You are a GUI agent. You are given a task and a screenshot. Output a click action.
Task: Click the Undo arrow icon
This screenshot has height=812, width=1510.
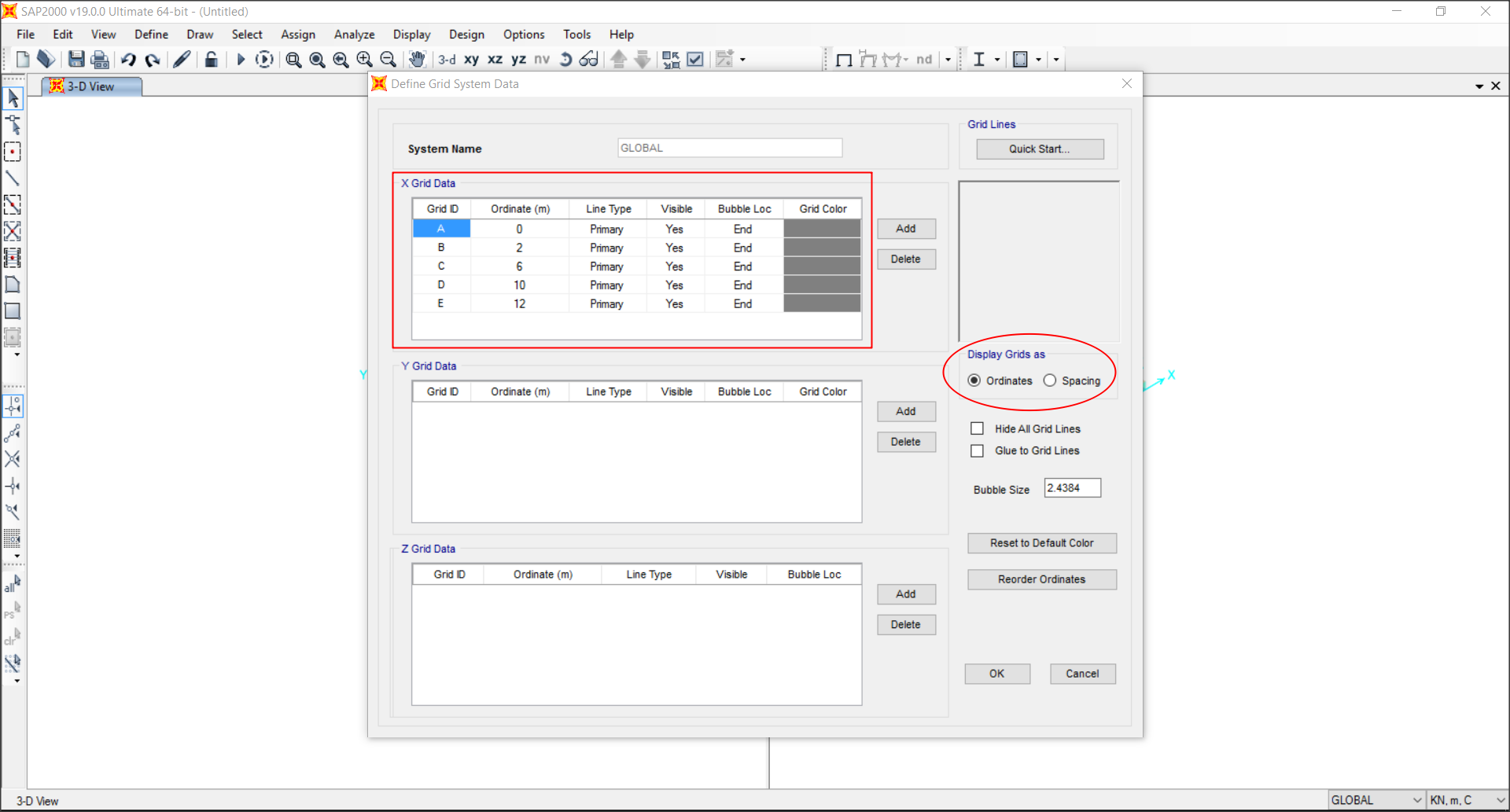(x=128, y=59)
